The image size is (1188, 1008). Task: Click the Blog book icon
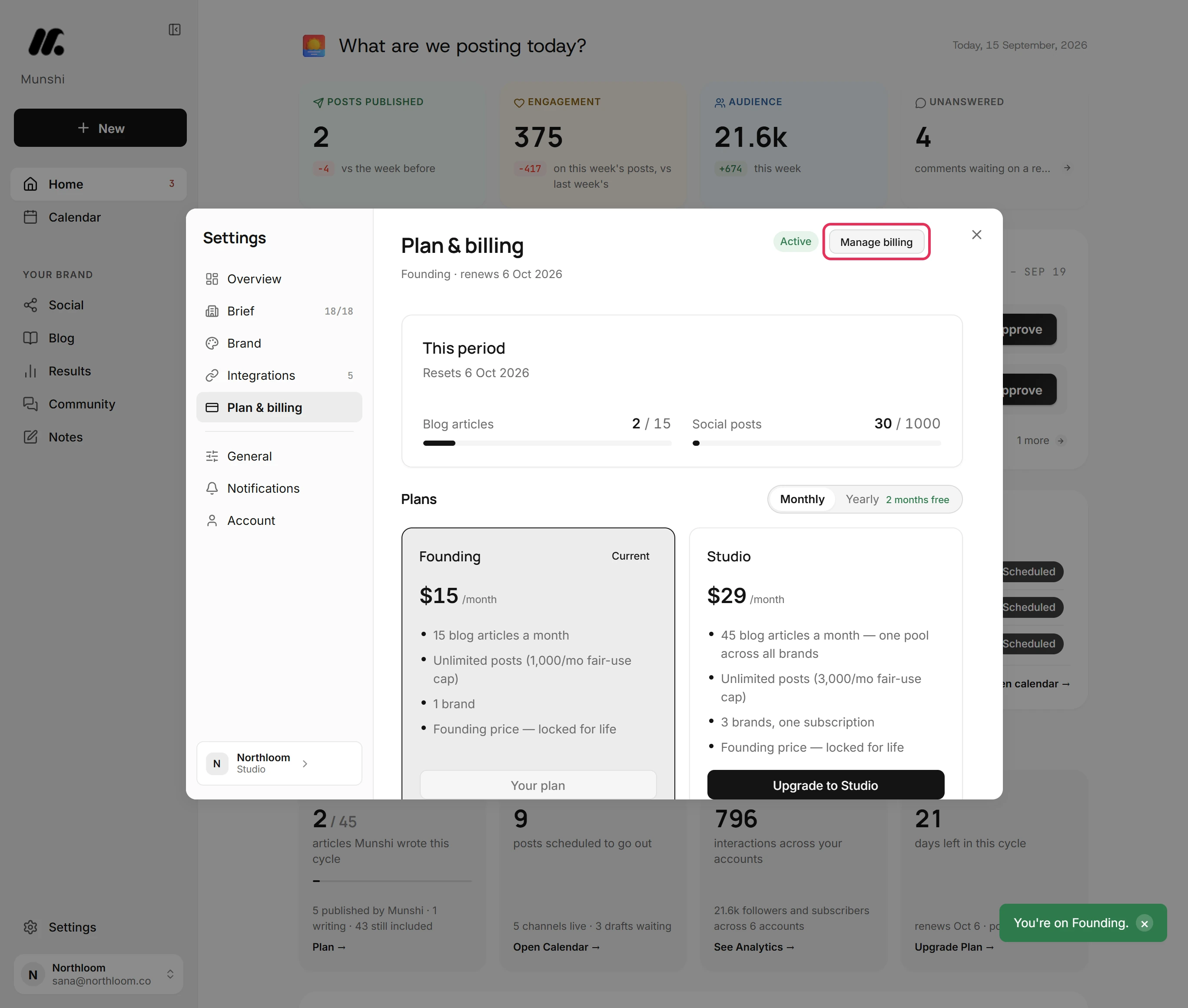coord(30,338)
